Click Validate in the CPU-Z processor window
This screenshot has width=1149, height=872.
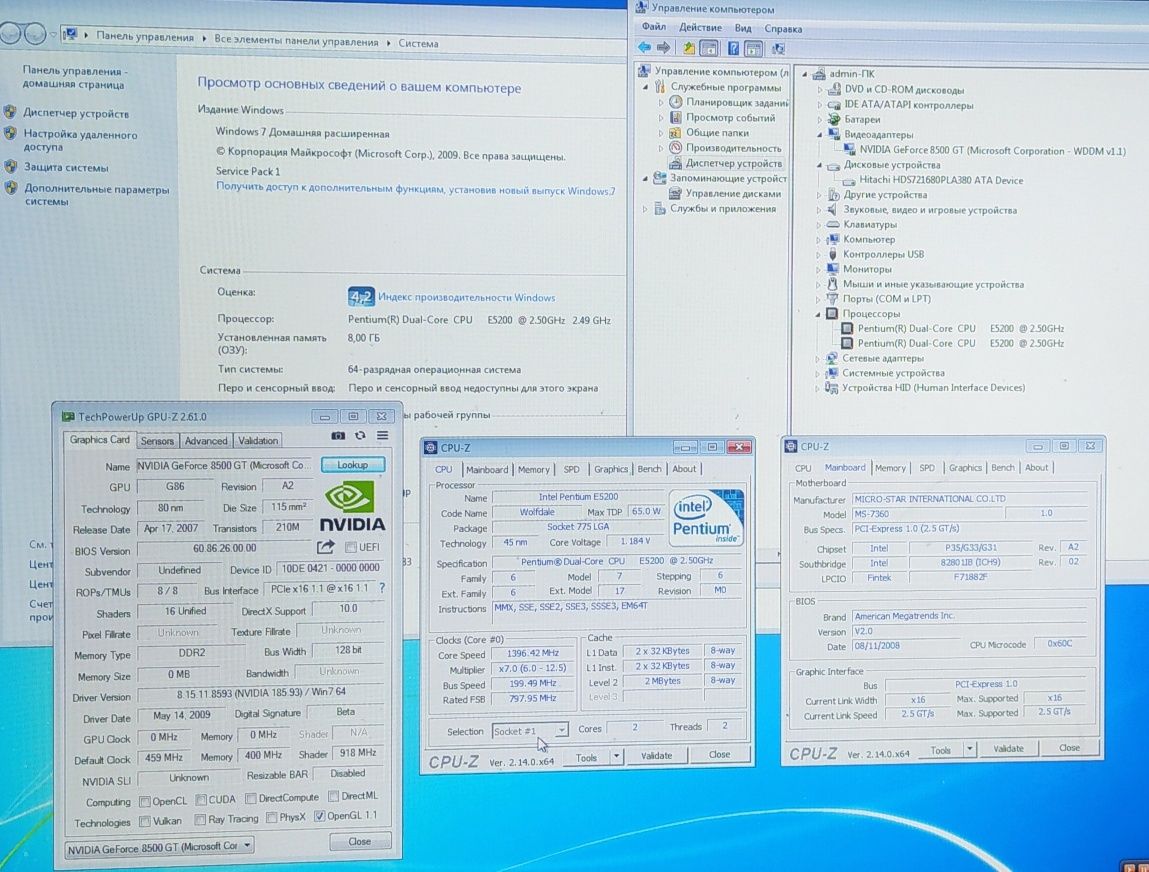[x=656, y=755]
